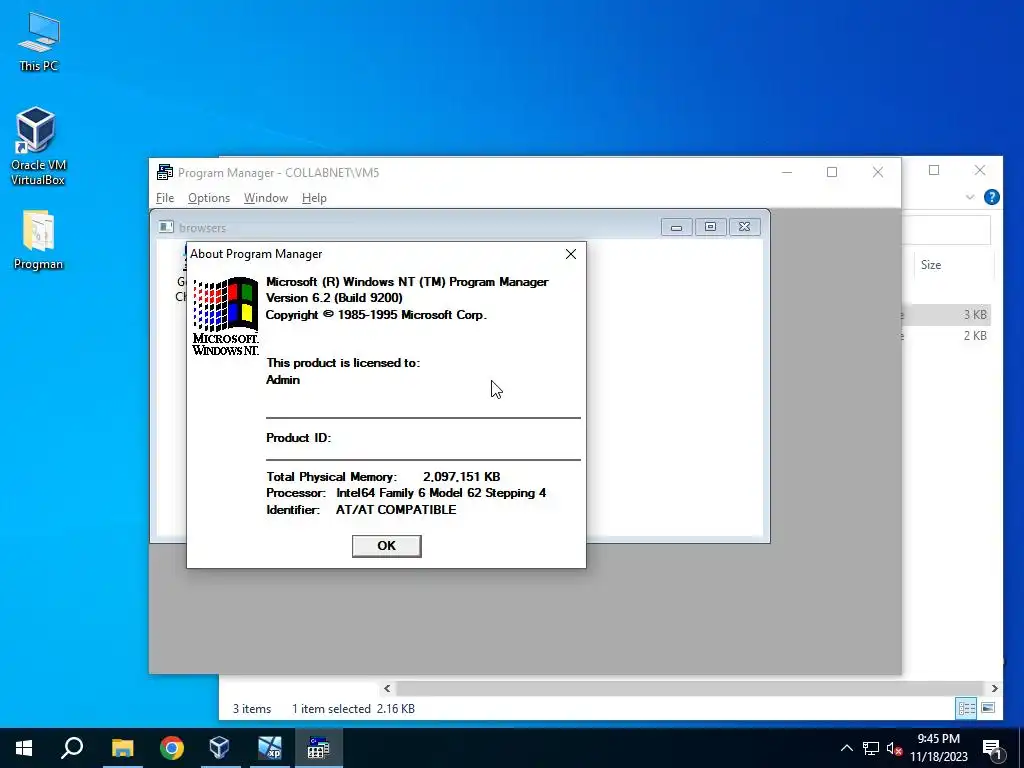Click the 'Admin' licensed user text

click(283, 380)
